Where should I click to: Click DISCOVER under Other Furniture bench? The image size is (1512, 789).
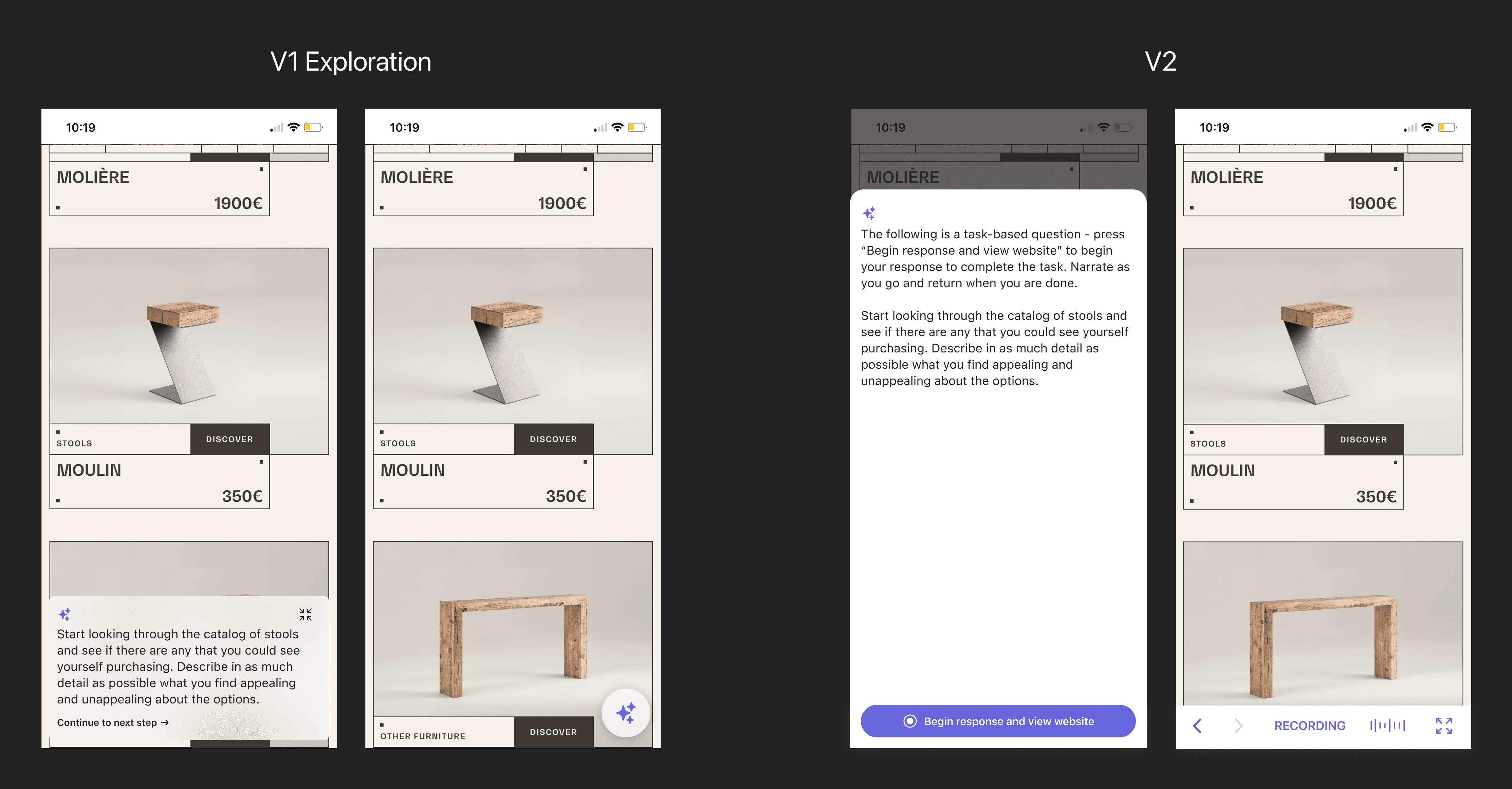click(x=553, y=732)
